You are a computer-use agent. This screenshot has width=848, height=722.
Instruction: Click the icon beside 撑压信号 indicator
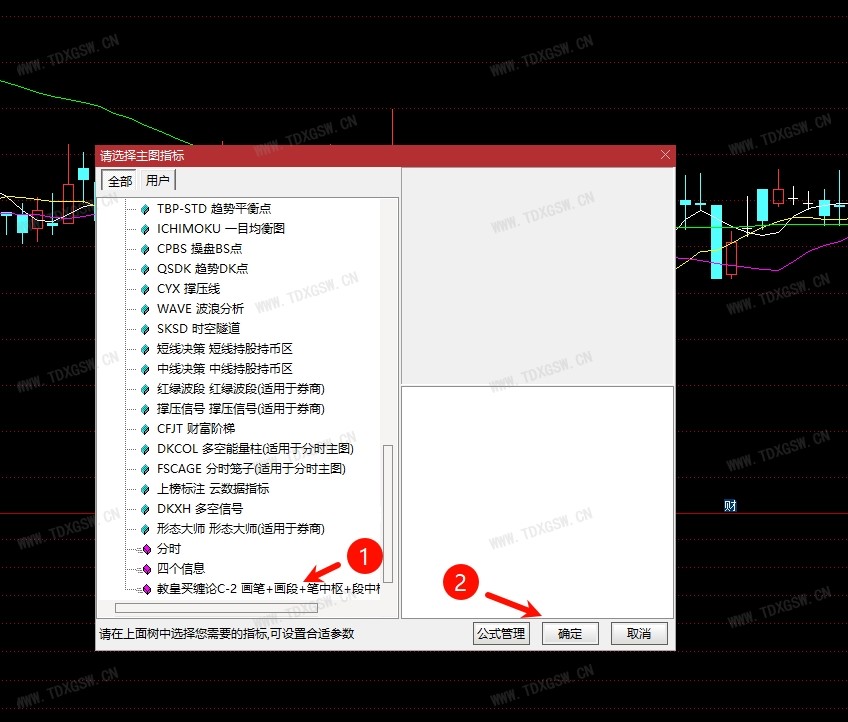click(145, 409)
